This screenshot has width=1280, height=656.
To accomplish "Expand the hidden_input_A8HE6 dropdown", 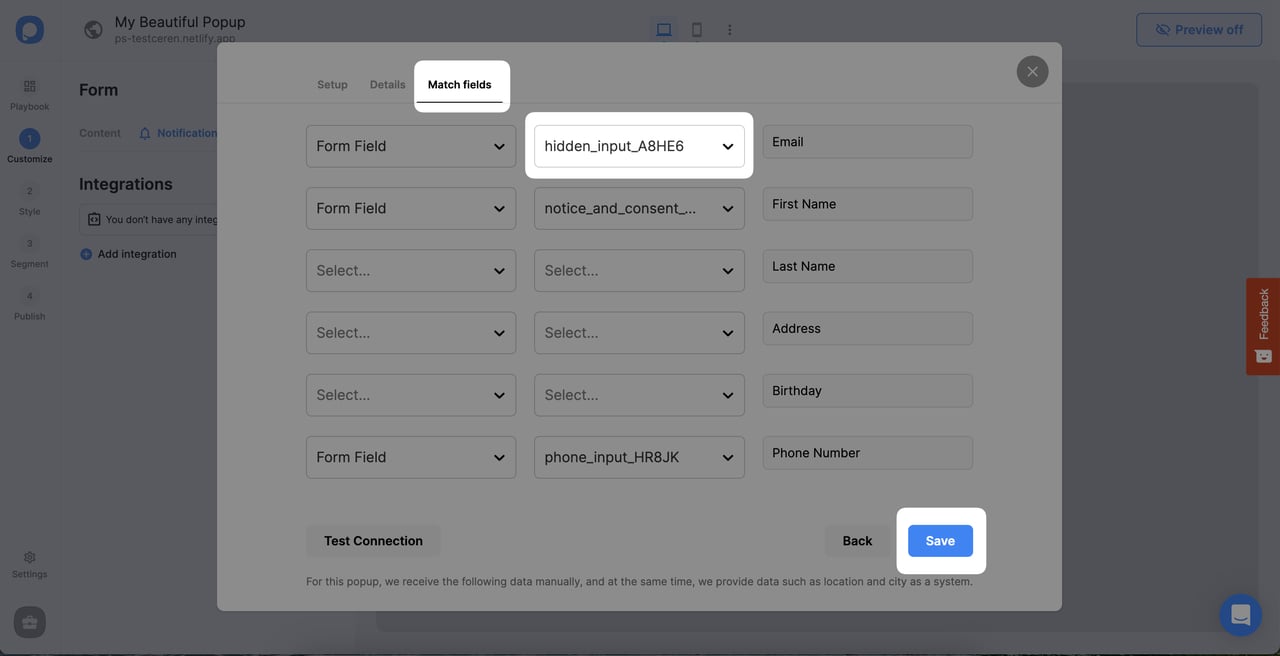I will point(639,146).
